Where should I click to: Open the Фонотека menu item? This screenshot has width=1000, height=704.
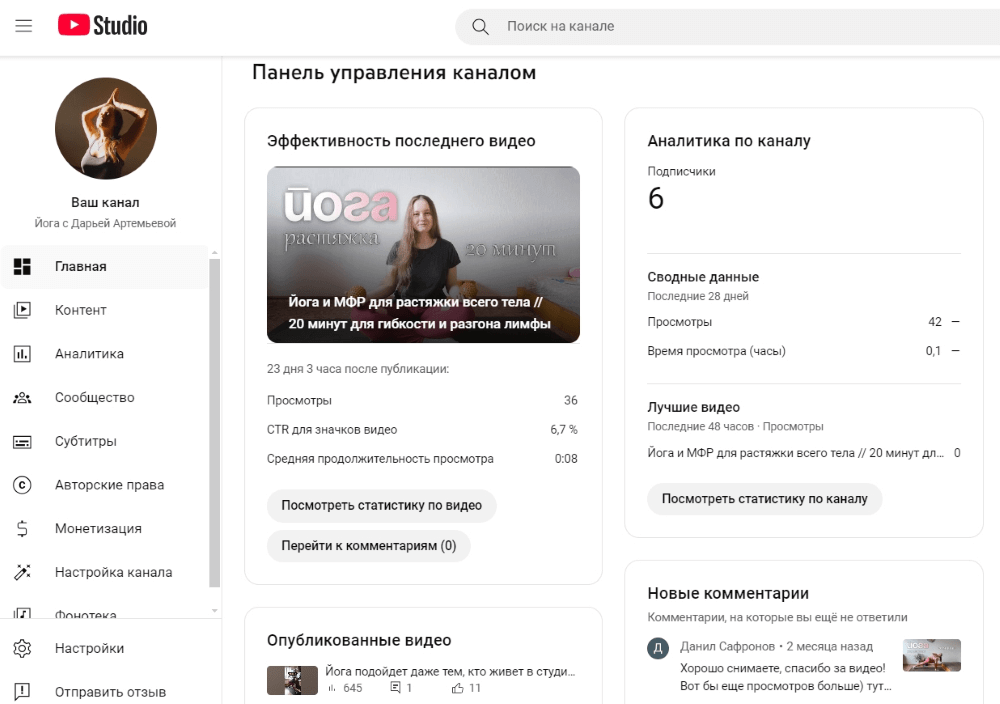(x=105, y=611)
